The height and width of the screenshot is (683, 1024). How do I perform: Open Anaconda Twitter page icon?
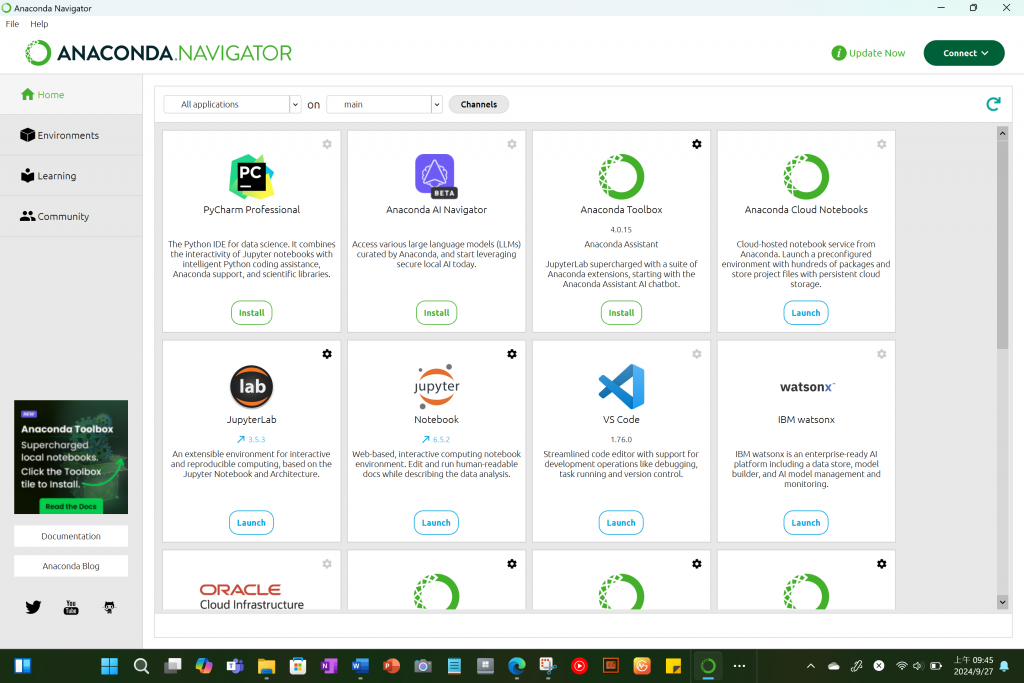click(x=33, y=607)
